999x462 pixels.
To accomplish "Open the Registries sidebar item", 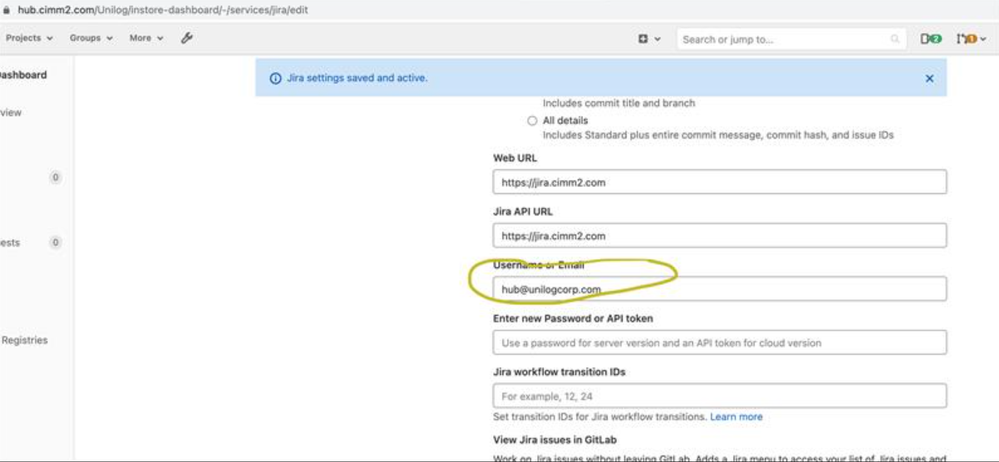I will point(24,340).
